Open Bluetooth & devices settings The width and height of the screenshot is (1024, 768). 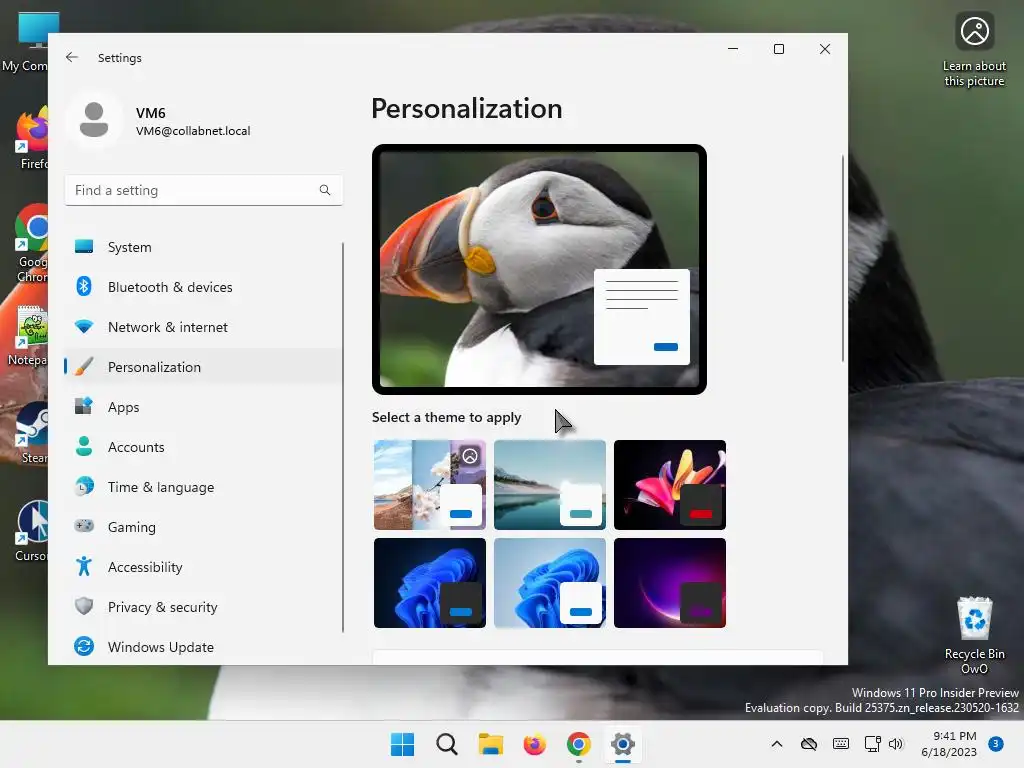click(x=203, y=287)
